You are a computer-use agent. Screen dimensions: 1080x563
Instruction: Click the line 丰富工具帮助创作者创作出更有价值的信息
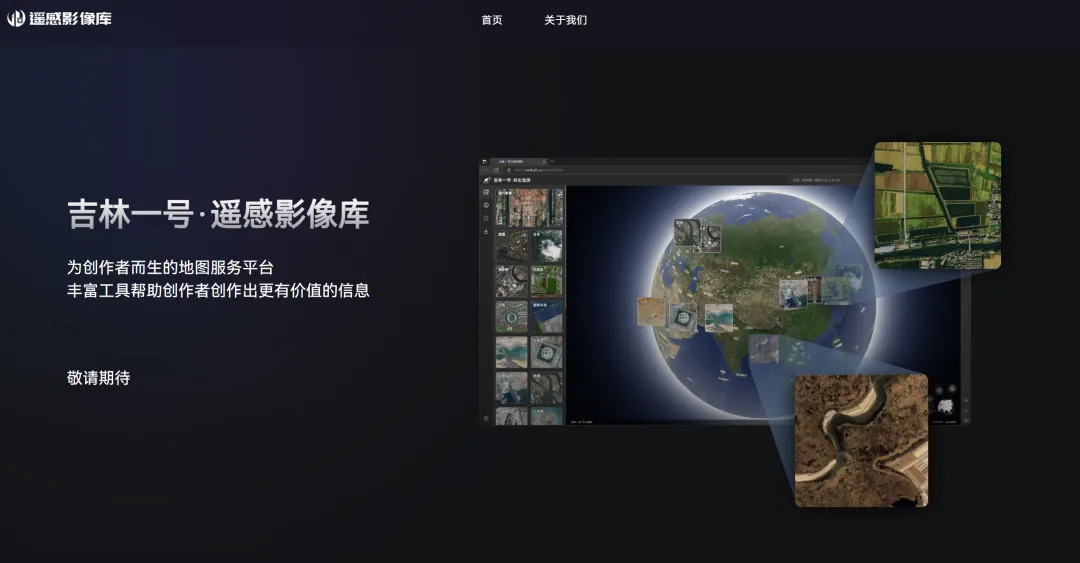(x=218, y=290)
